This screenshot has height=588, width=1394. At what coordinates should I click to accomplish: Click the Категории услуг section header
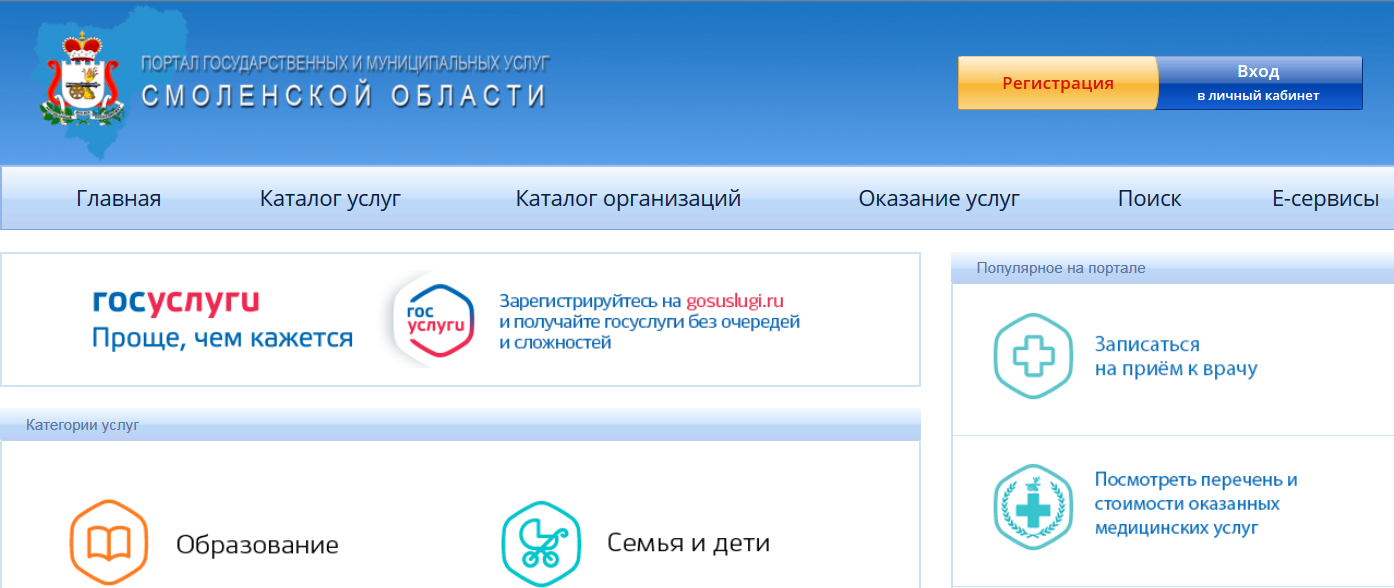tap(83, 425)
